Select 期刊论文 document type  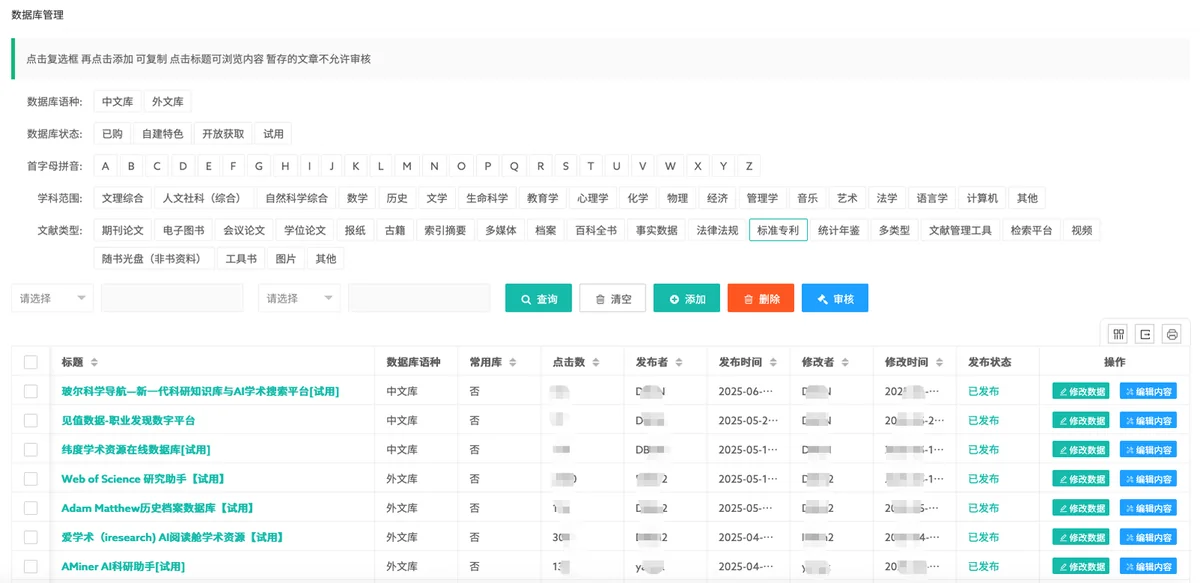coord(122,230)
